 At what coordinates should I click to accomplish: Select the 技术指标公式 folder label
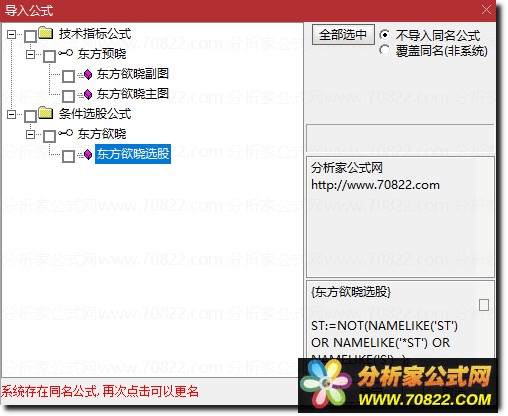tap(95, 34)
